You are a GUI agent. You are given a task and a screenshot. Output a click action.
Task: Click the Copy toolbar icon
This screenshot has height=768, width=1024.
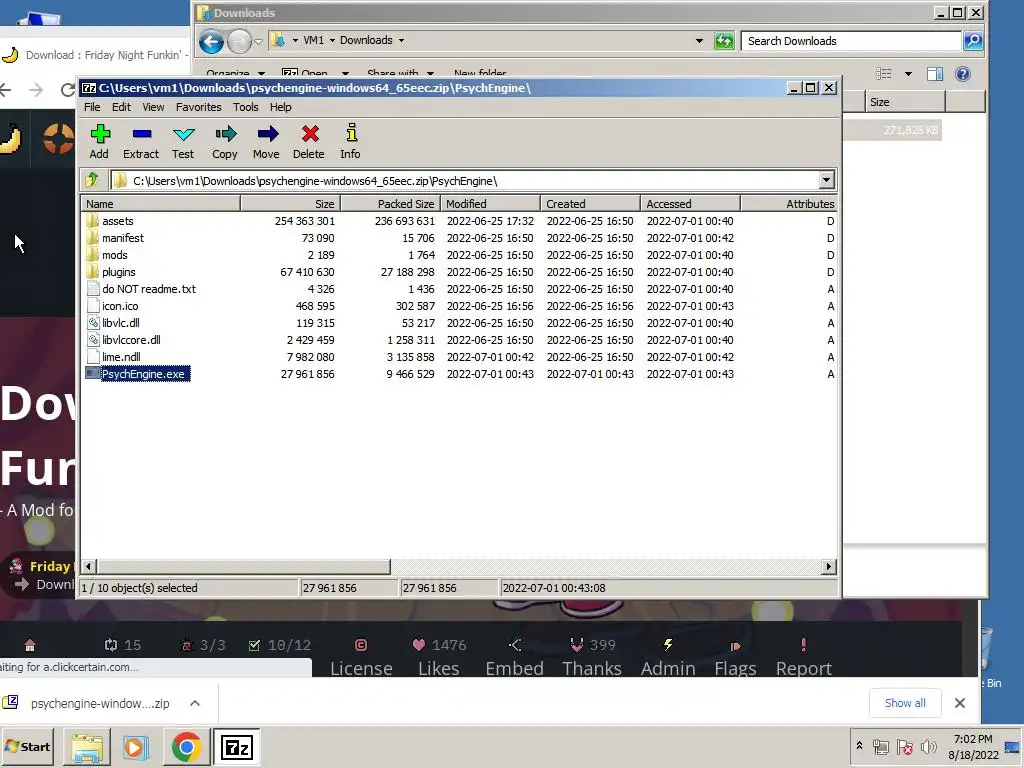coord(225,141)
